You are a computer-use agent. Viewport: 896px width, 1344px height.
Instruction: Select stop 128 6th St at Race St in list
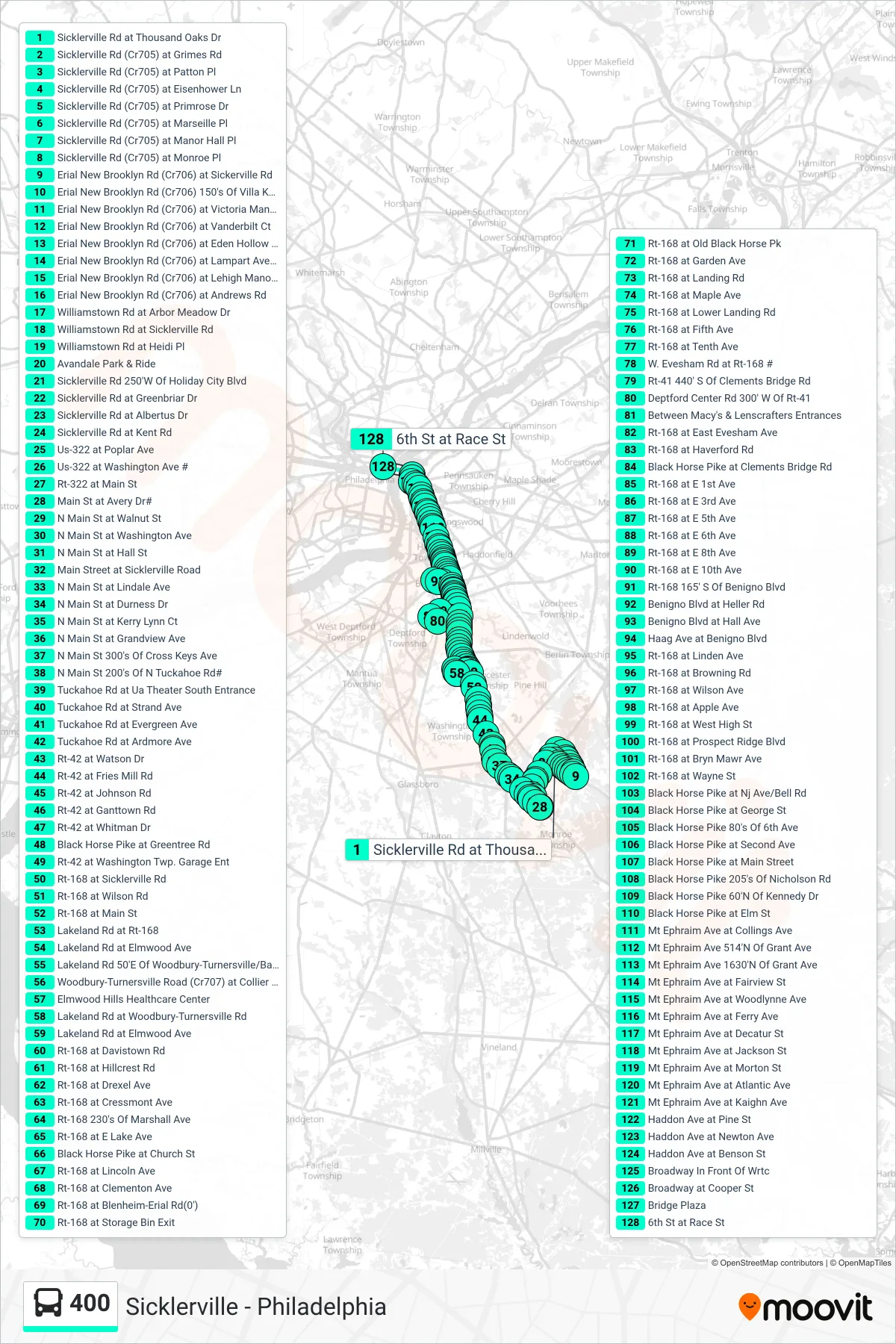tap(671, 1222)
